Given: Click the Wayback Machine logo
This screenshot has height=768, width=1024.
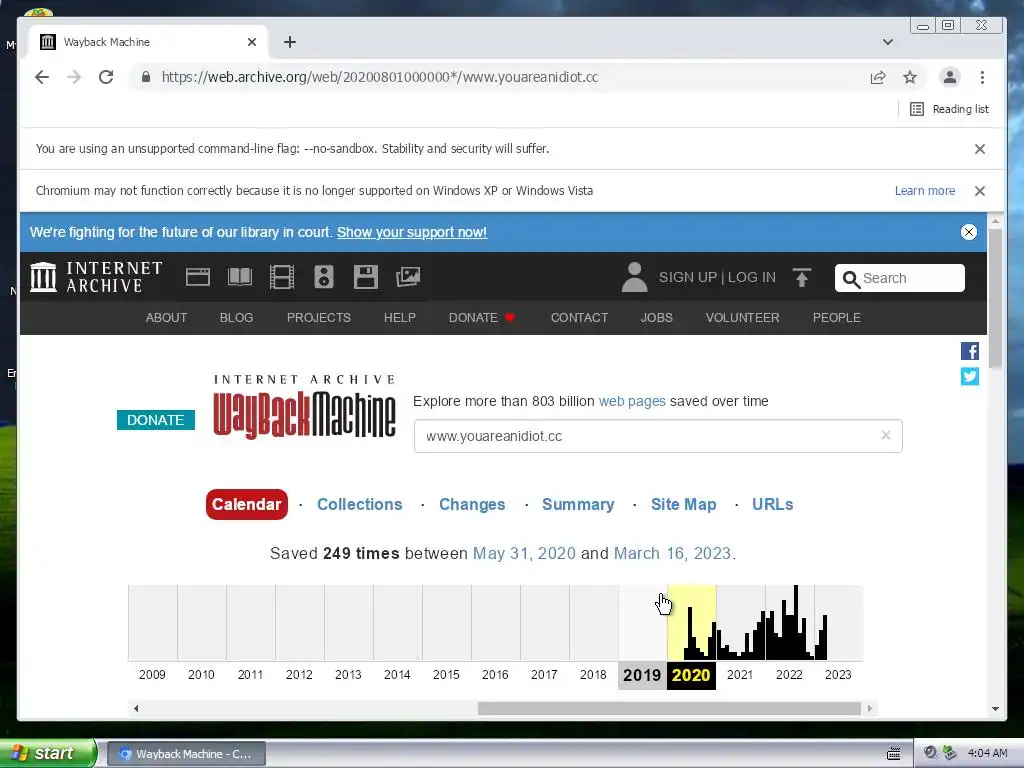Looking at the screenshot, I should click(304, 406).
